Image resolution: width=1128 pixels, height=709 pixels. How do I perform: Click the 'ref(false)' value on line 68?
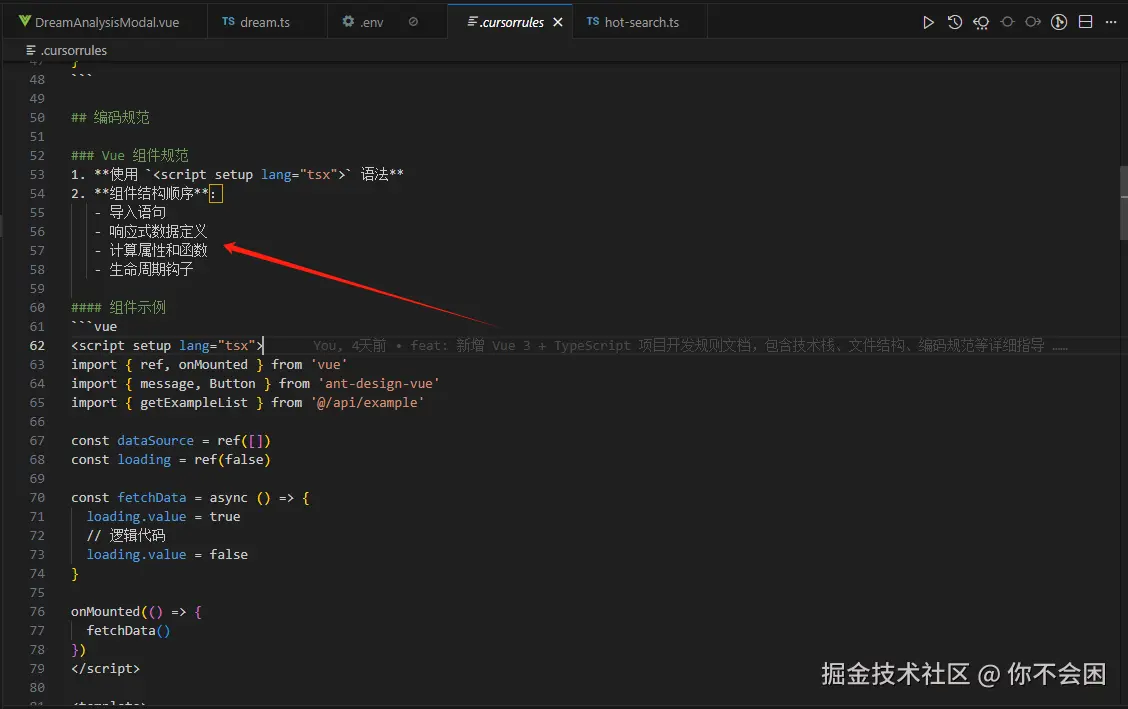(x=232, y=460)
